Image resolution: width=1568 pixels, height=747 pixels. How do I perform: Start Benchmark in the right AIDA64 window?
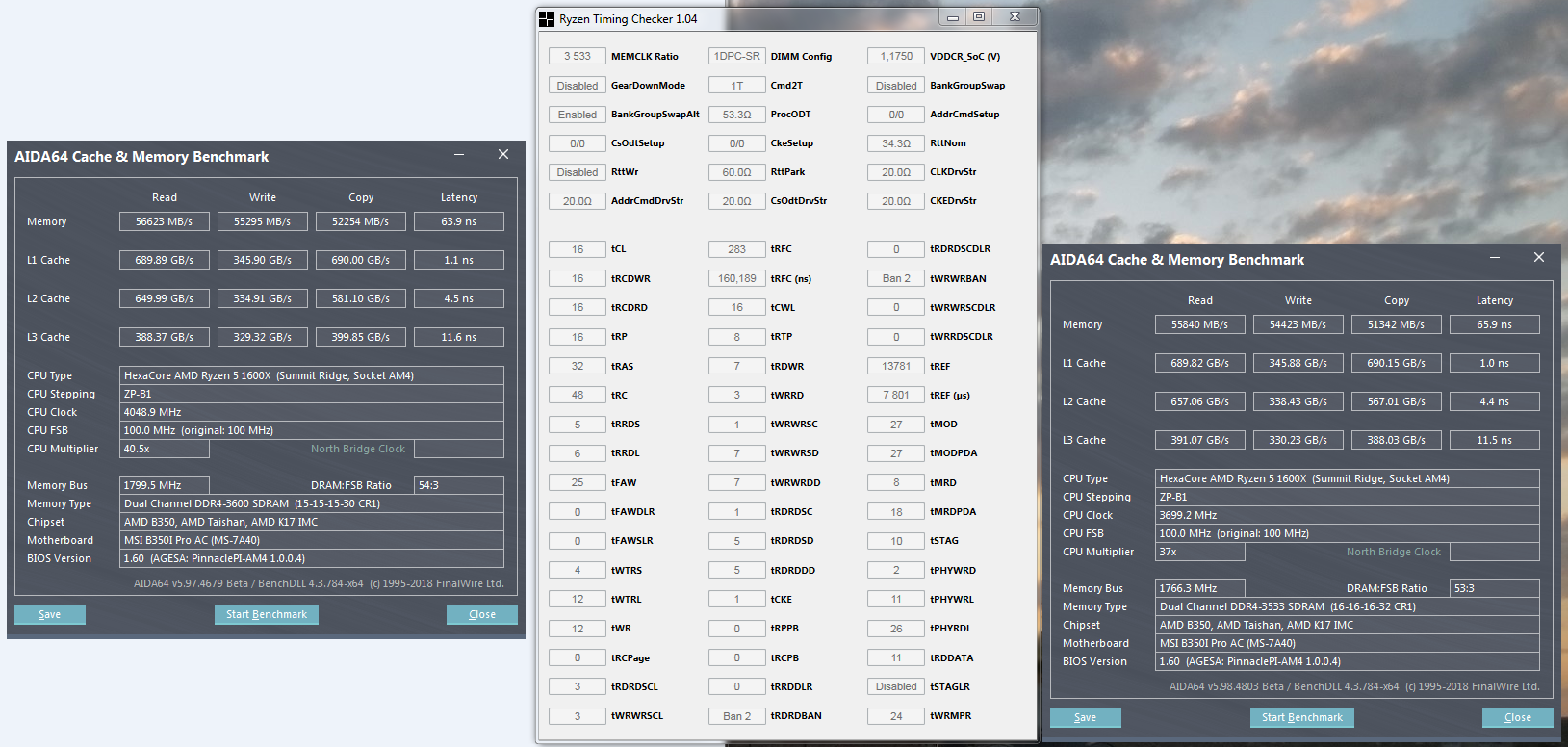1302,717
